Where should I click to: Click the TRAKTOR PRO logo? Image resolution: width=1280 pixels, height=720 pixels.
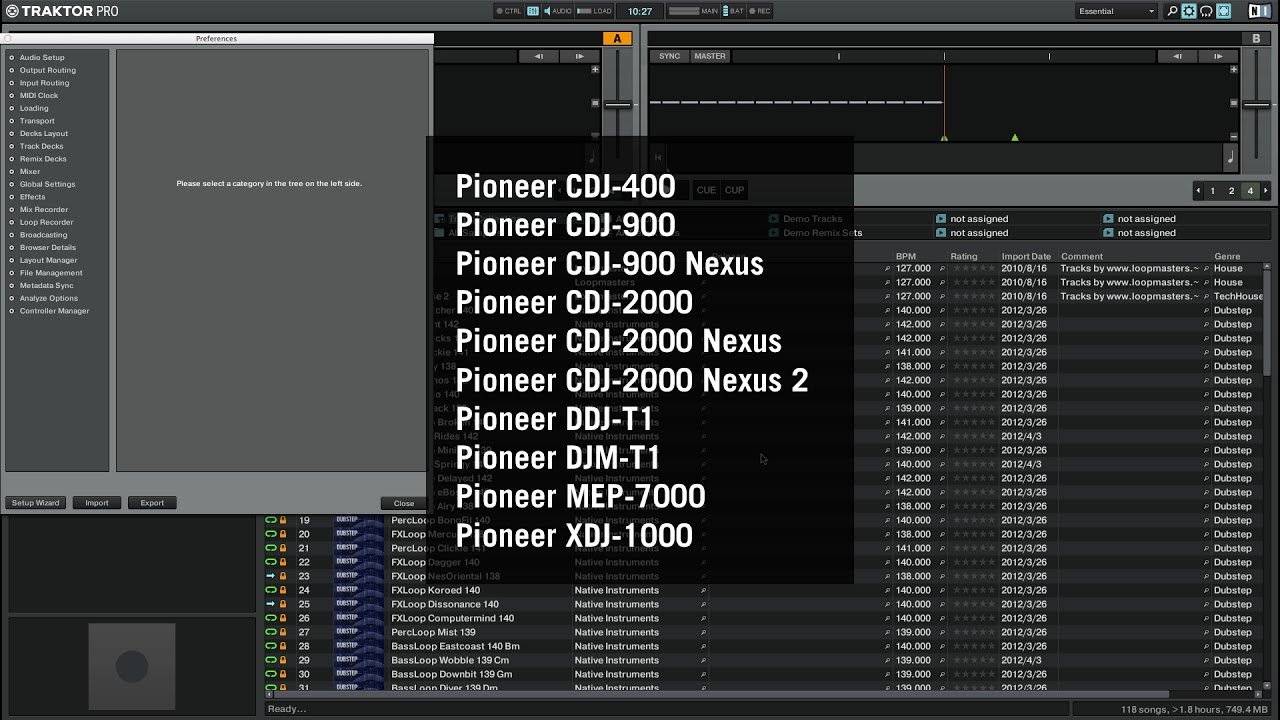(x=62, y=11)
